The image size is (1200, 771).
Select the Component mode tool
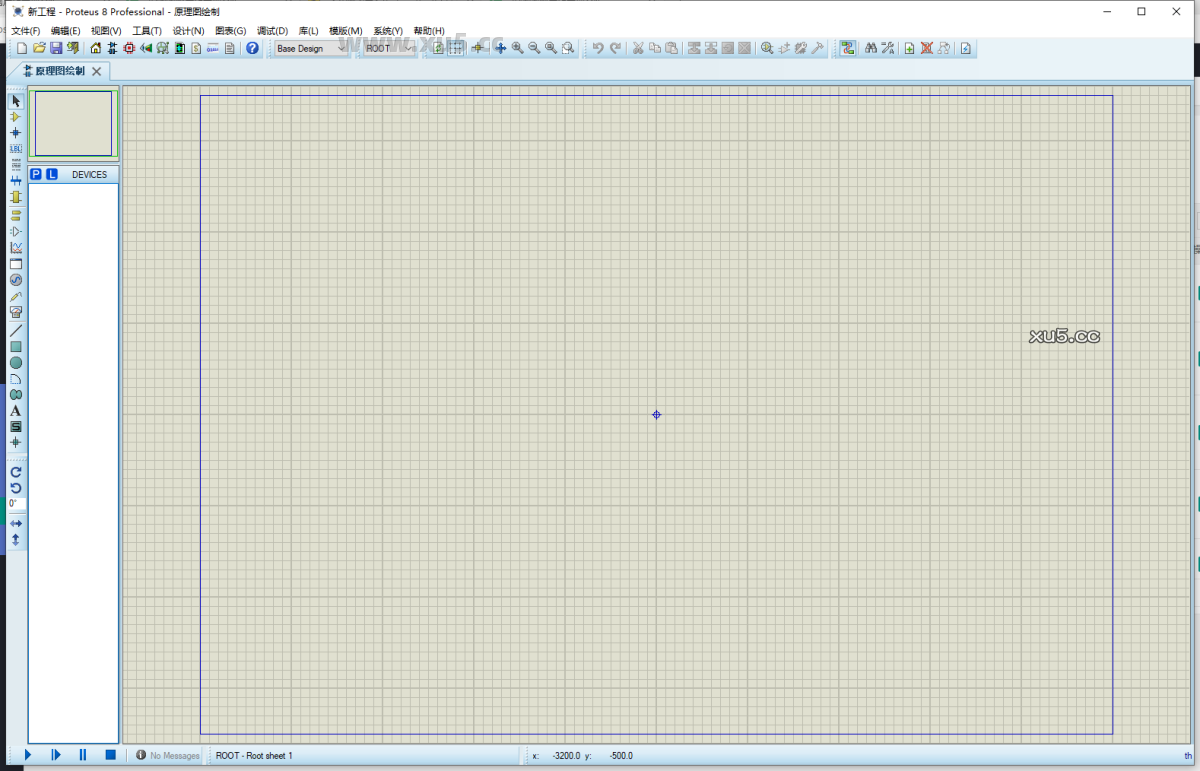click(x=15, y=117)
